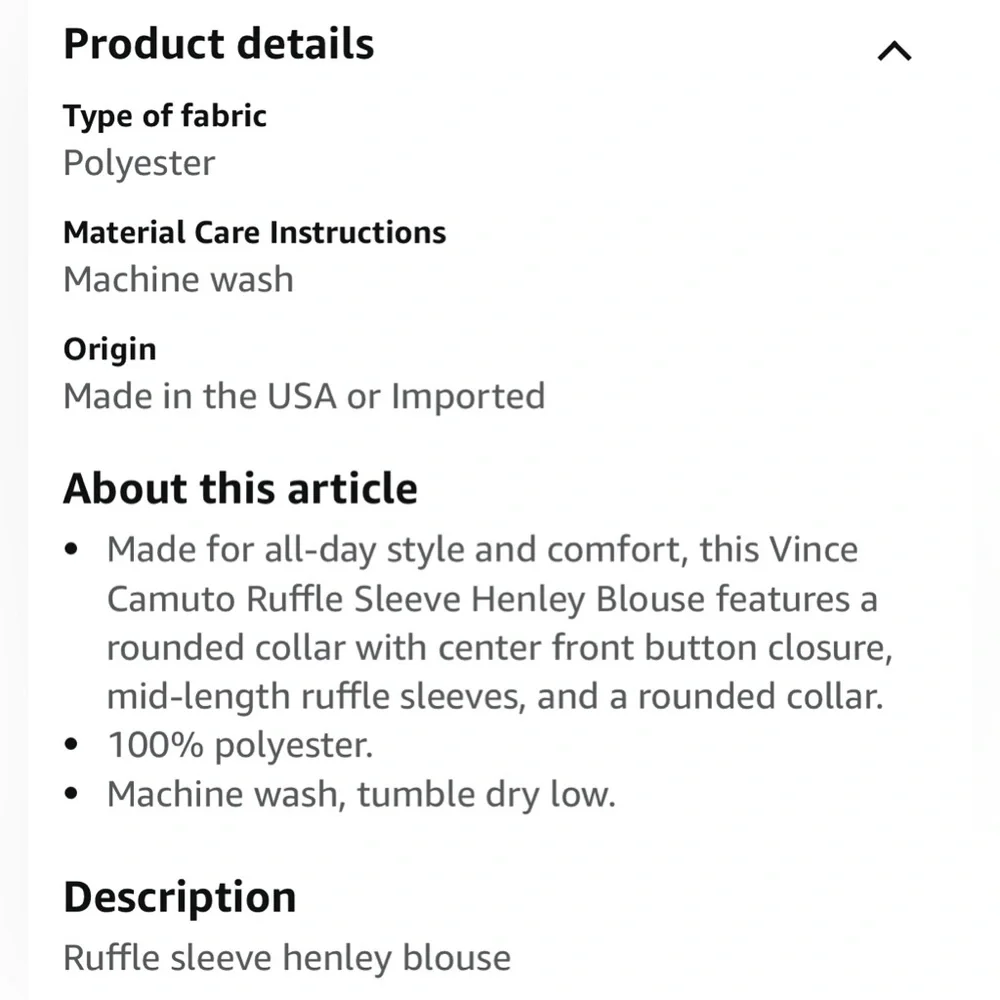Click the bullet point before '100% polyester'
Viewport: 1000px width, 1000px height.
click(x=71, y=746)
